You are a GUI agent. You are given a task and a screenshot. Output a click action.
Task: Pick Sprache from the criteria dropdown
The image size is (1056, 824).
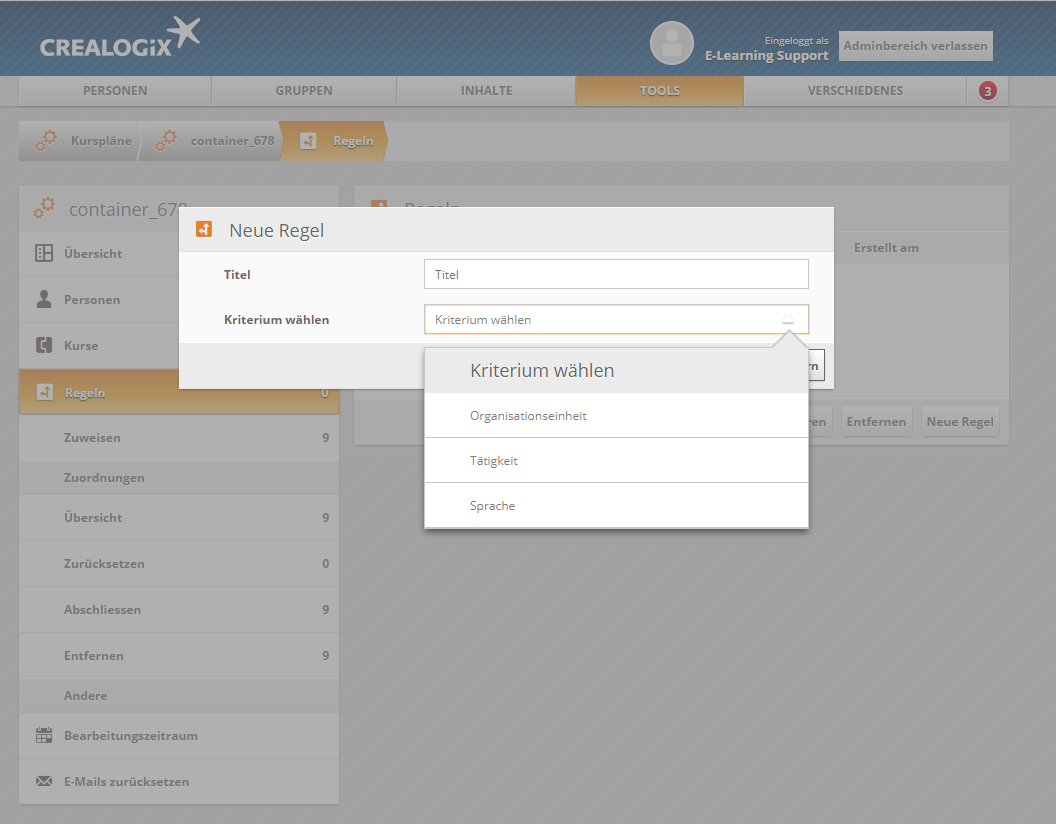pos(616,506)
